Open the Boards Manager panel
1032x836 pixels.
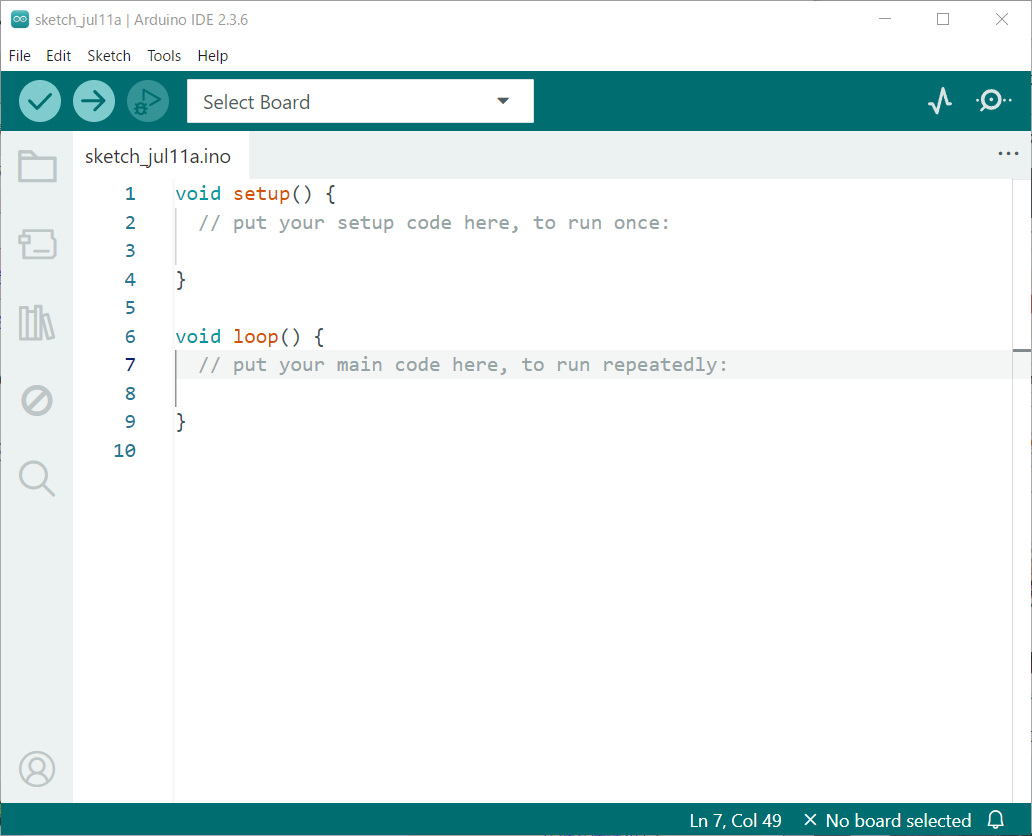(37, 244)
